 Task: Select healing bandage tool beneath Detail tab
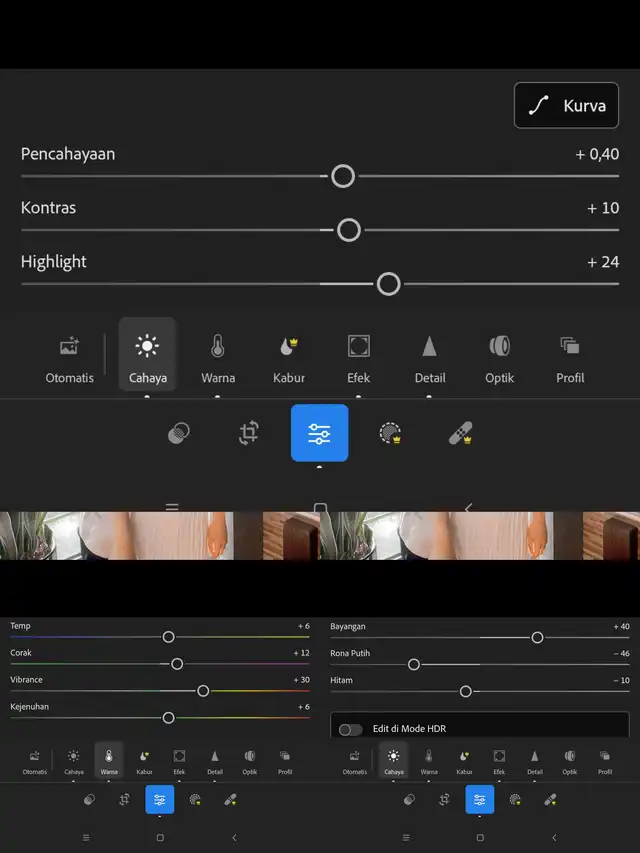tap(460, 433)
